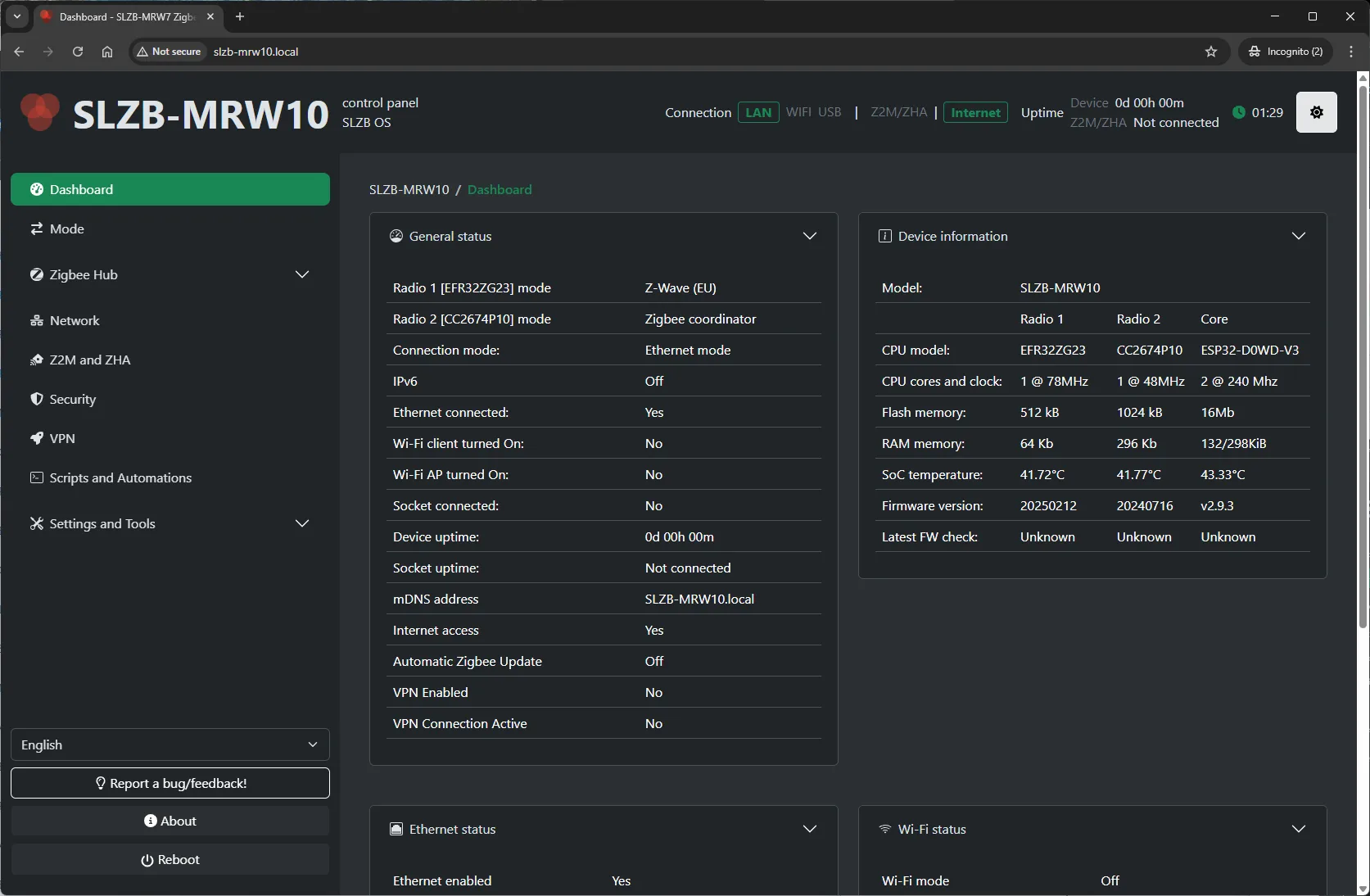Collapse the General status panel

point(810,236)
